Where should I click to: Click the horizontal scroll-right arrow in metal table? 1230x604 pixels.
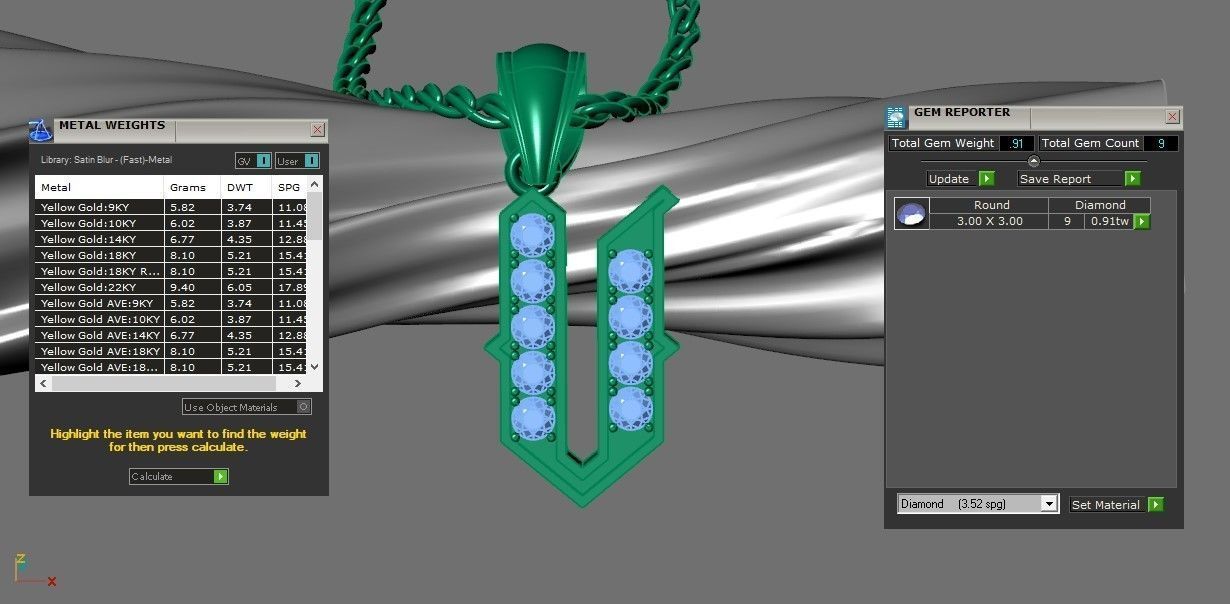tap(299, 384)
